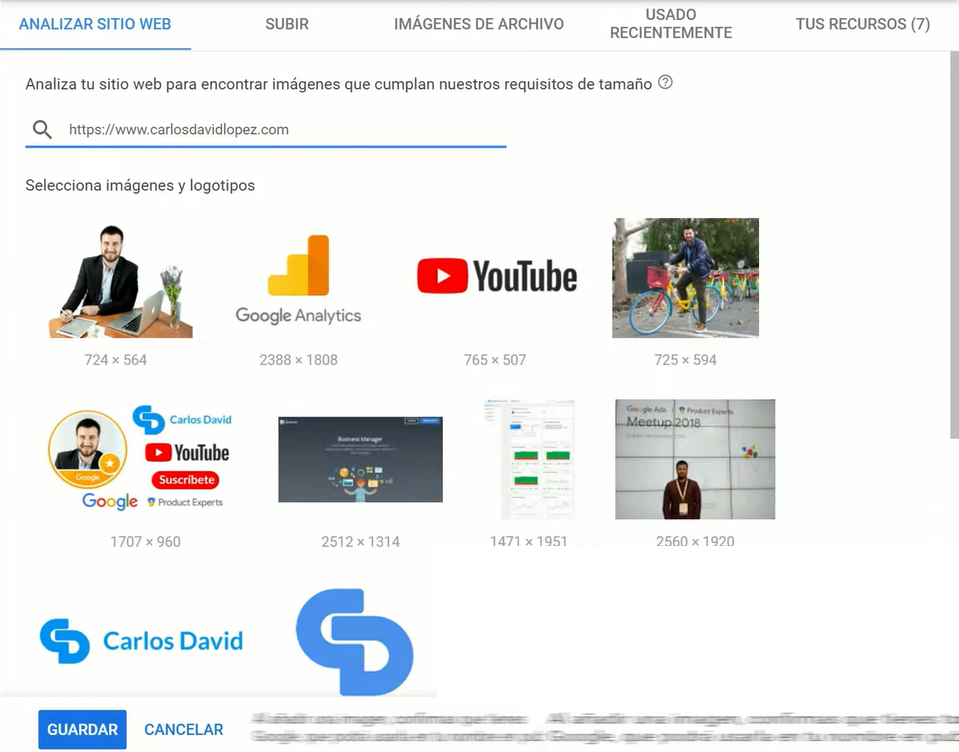Select the 1471 × 1951 dashboard screenshot

pyautogui.click(x=528, y=459)
